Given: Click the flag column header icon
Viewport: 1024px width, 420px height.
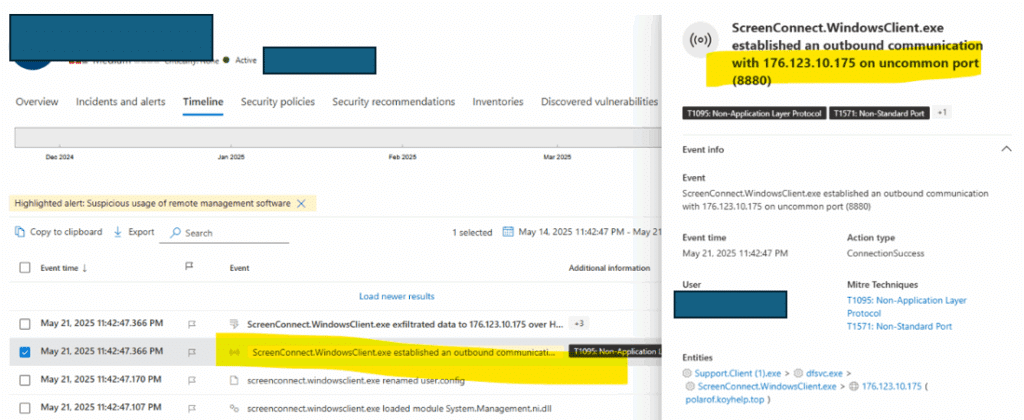Looking at the screenshot, I should 189,267.
